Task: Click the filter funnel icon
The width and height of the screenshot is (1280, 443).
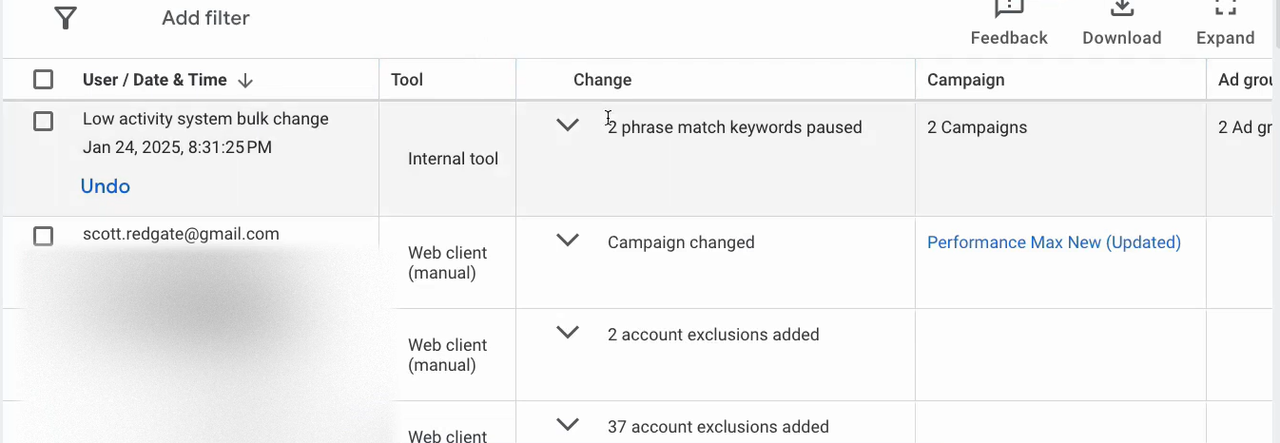Action: [x=65, y=18]
